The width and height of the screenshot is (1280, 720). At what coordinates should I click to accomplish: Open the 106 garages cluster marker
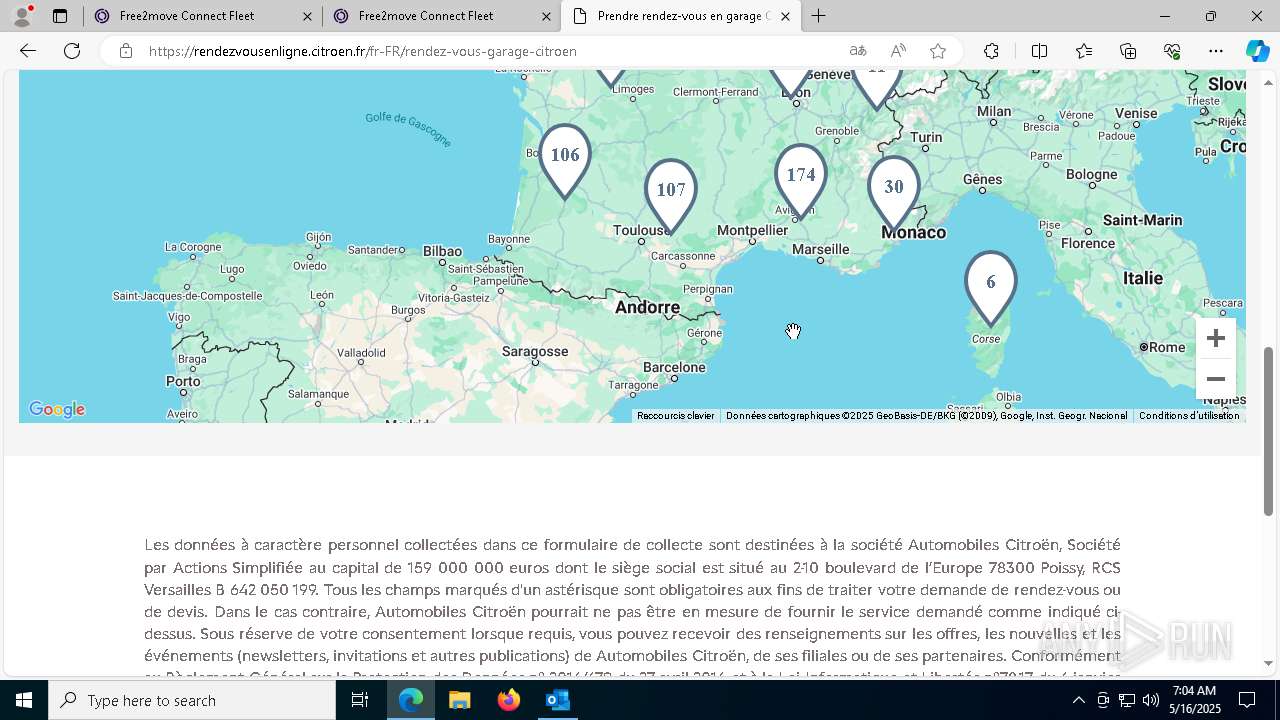(x=565, y=160)
